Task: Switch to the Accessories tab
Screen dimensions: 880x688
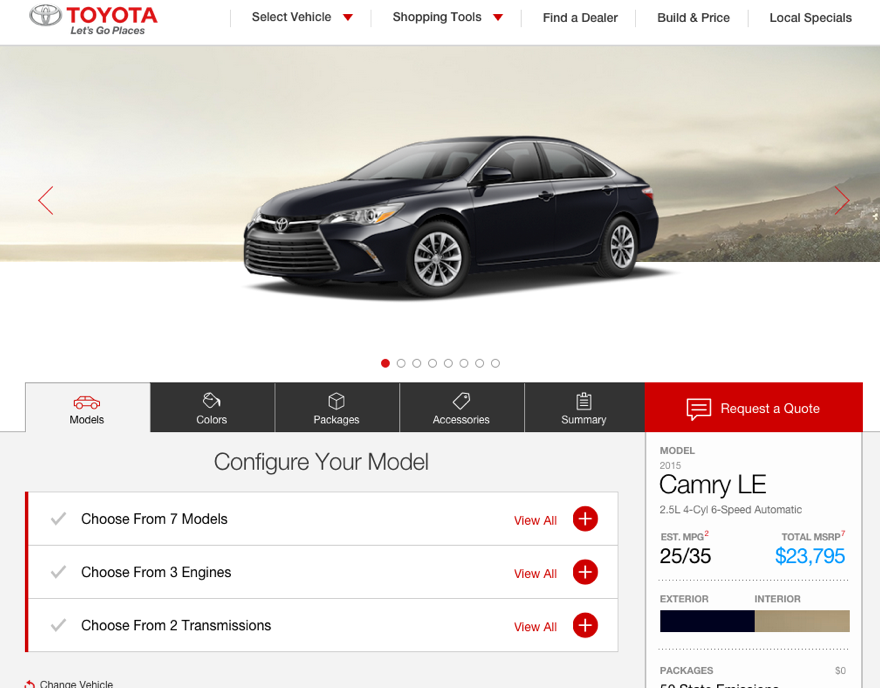Action: [461, 408]
